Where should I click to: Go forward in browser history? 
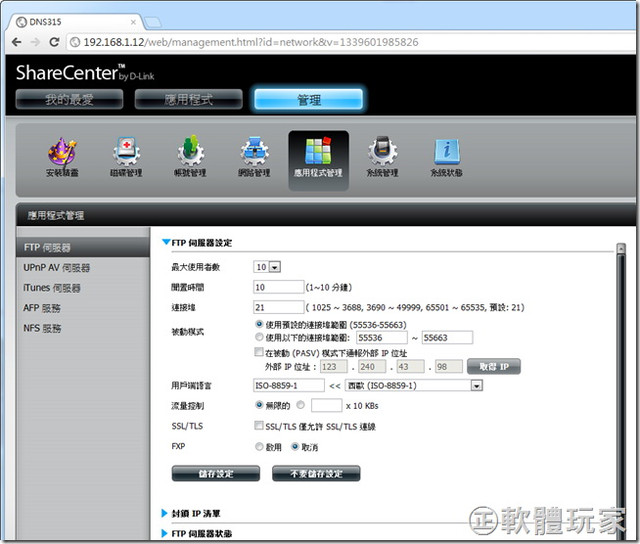tap(36, 42)
